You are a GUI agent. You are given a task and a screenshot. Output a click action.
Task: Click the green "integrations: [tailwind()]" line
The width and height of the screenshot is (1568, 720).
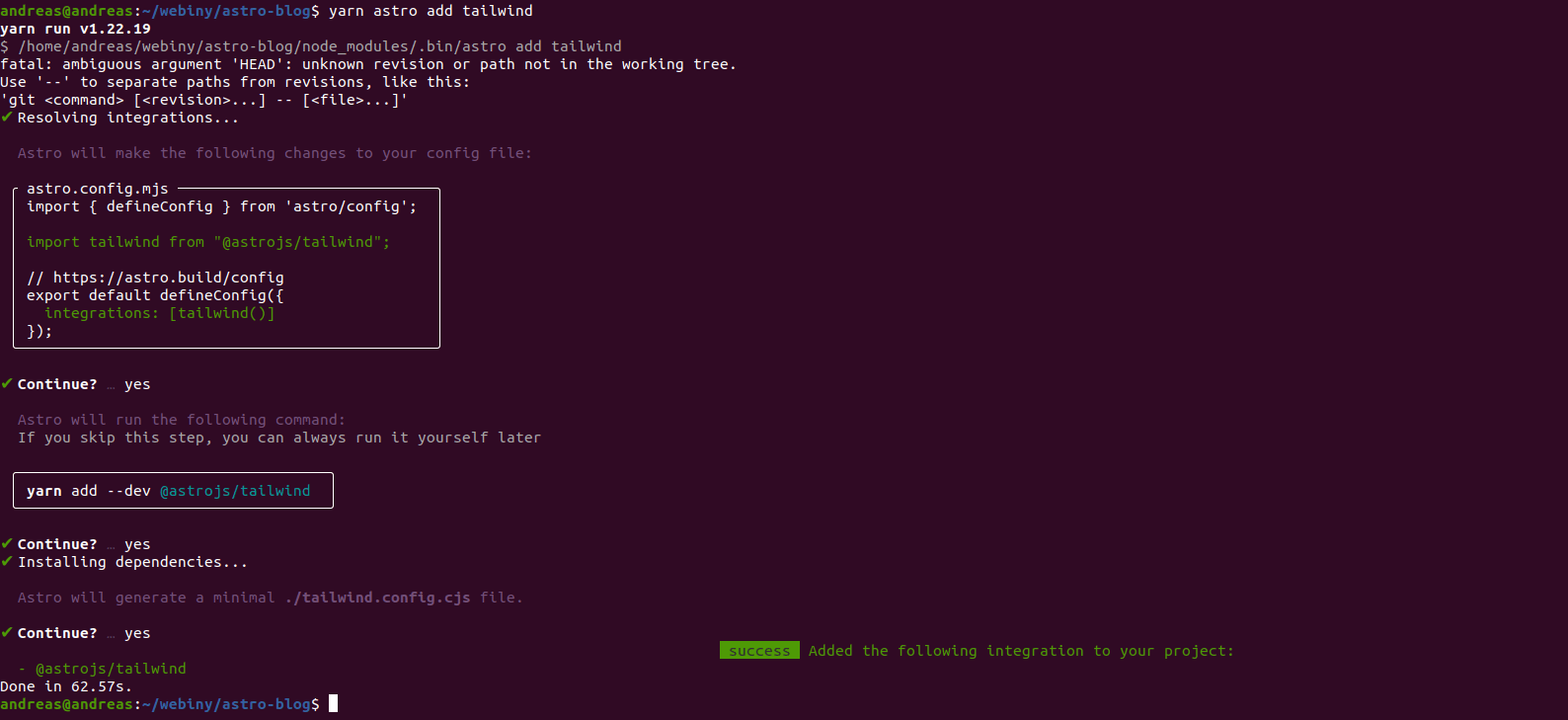[160, 313]
